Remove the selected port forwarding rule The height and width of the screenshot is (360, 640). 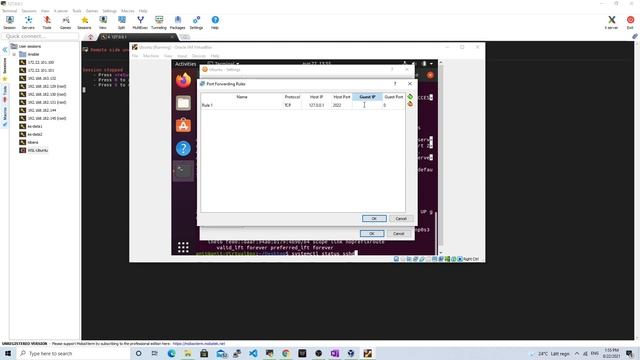click(410, 104)
